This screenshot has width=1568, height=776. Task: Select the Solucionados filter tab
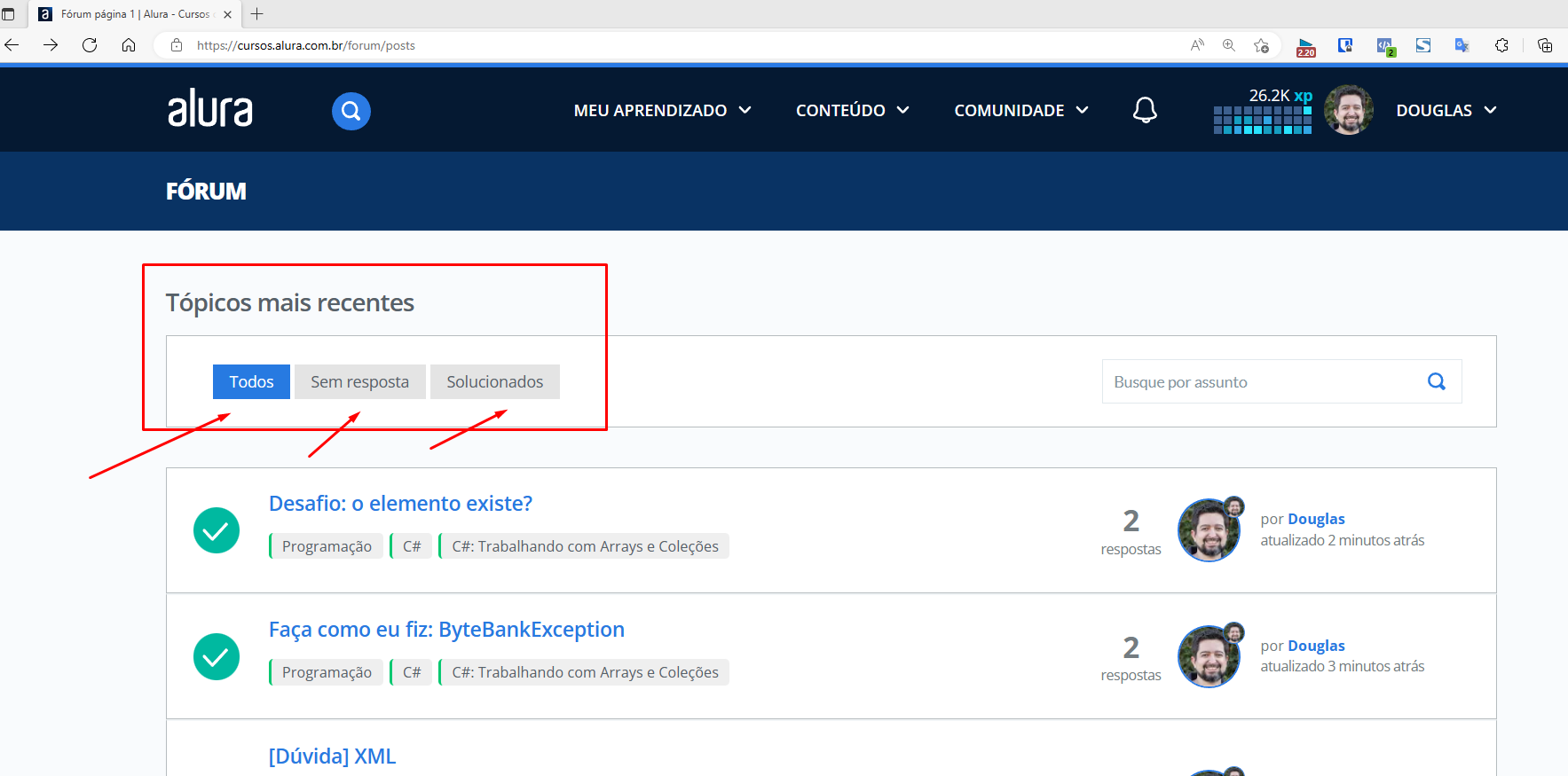[495, 381]
